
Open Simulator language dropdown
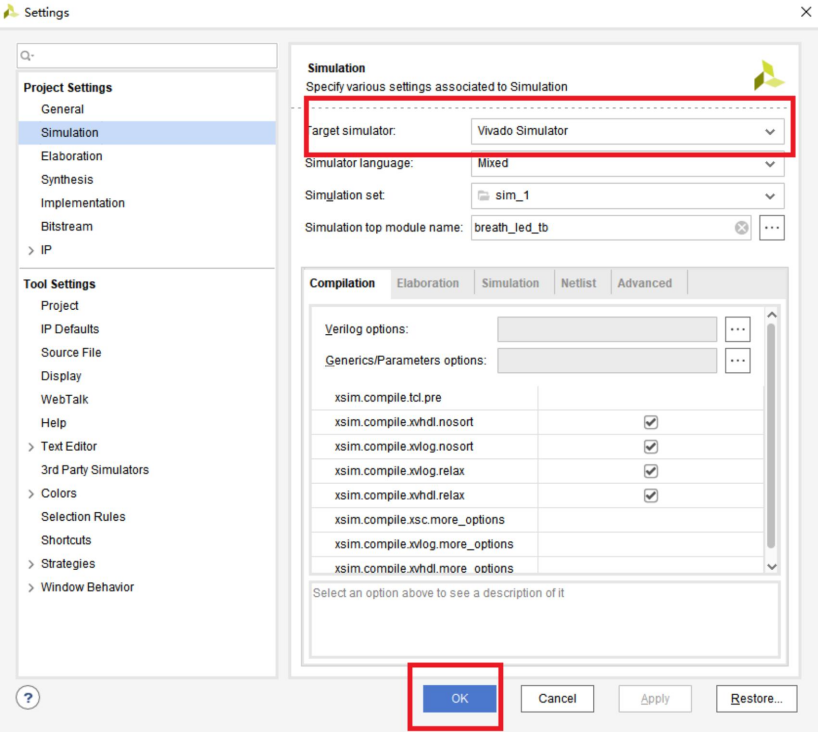(769, 164)
